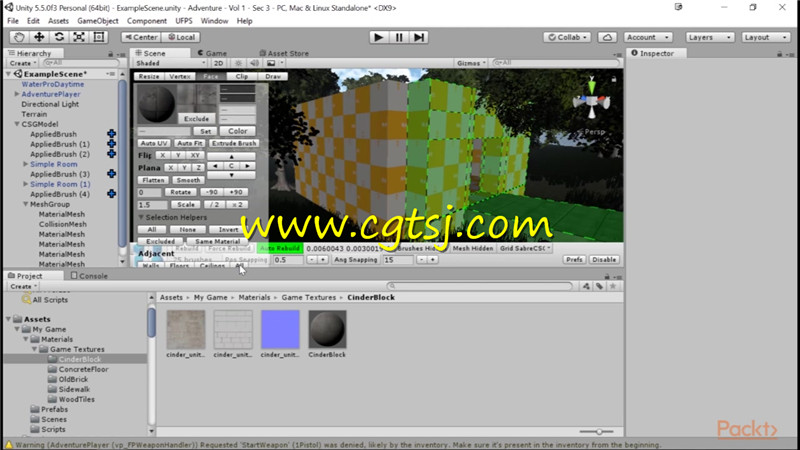Toggle Local coordinate space button

click(x=181, y=37)
